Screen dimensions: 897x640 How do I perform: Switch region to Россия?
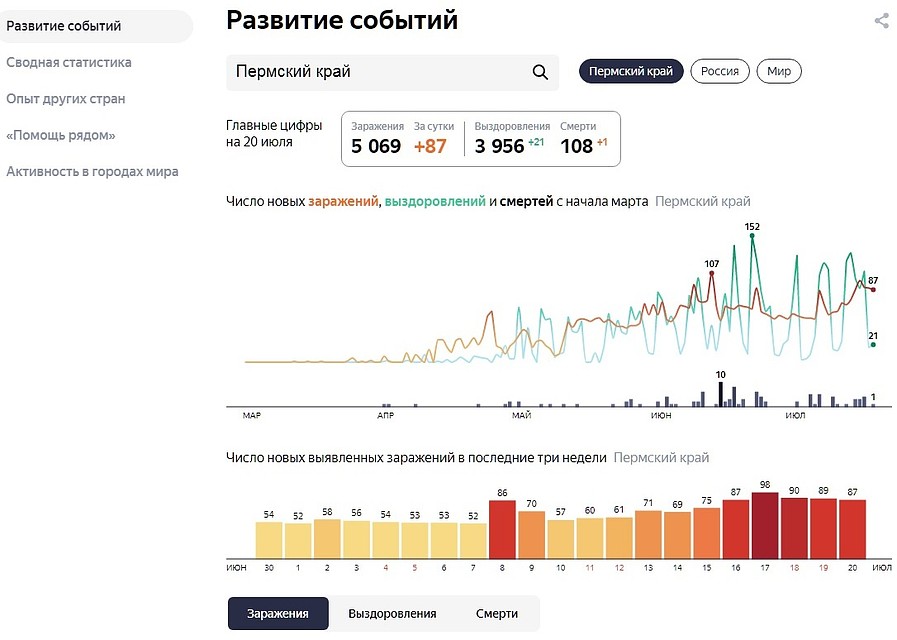click(720, 71)
